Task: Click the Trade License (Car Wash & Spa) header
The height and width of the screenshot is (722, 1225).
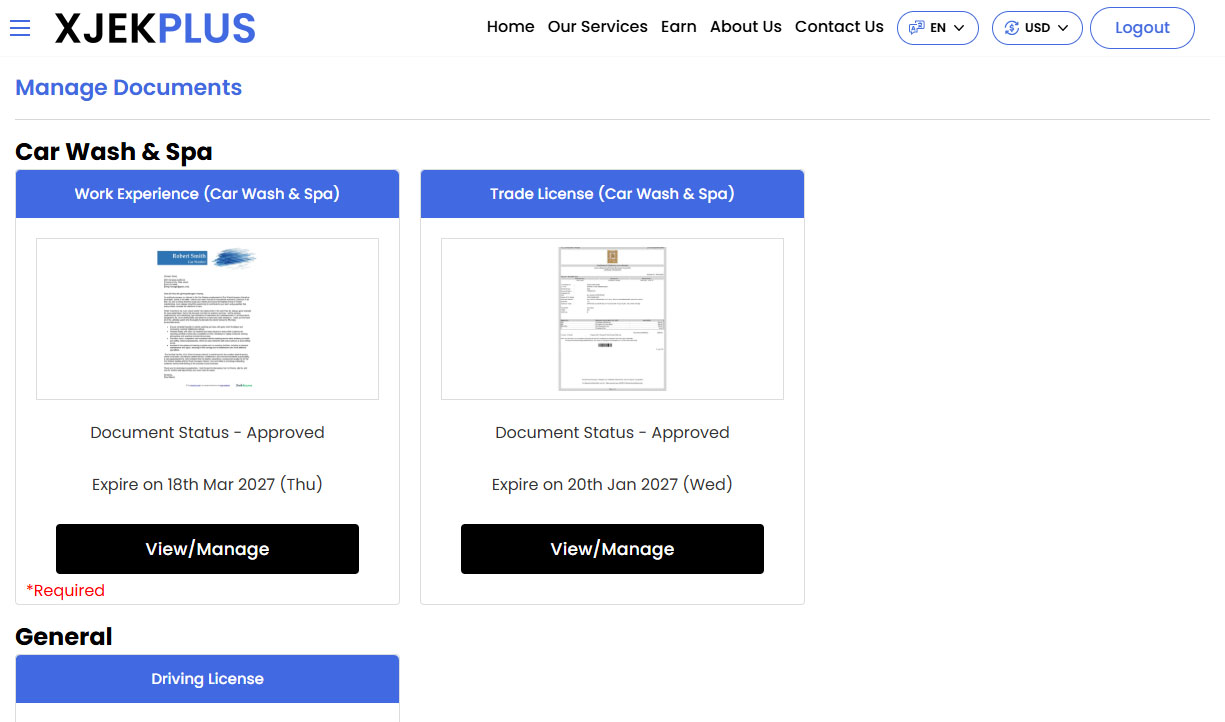Action: [x=612, y=193]
